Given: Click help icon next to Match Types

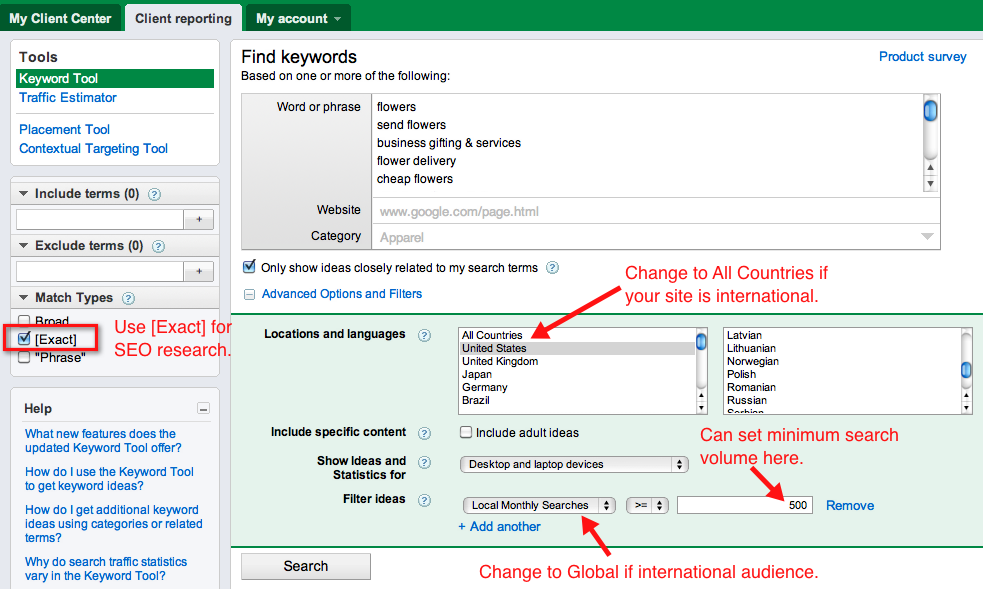Looking at the screenshot, I should [x=128, y=298].
